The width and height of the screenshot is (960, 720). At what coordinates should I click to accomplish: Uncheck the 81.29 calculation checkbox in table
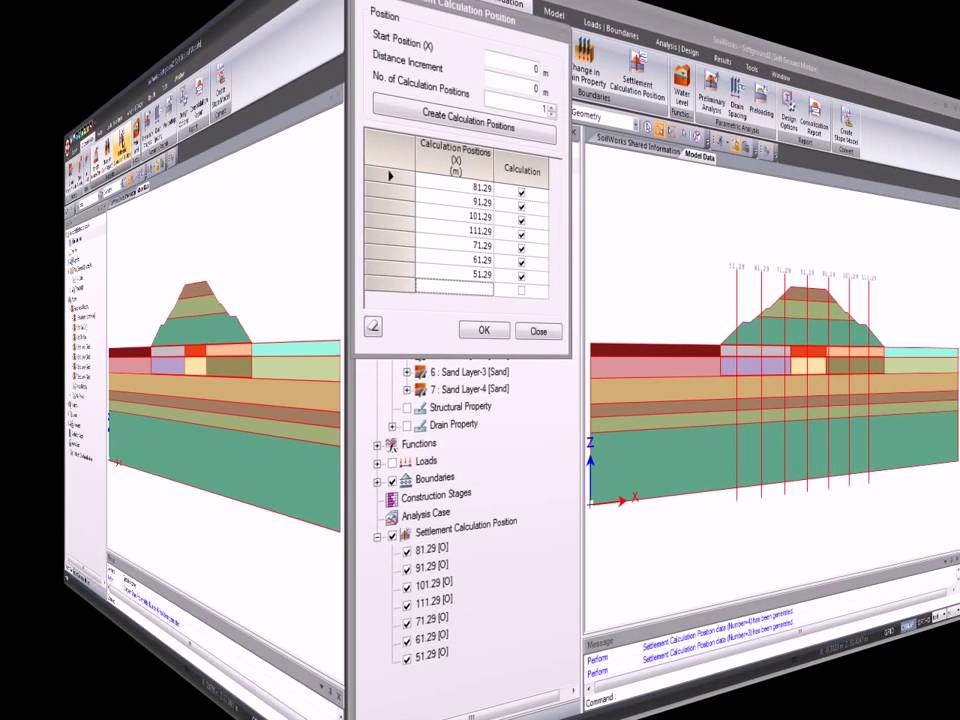pyautogui.click(x=522, y=192)
